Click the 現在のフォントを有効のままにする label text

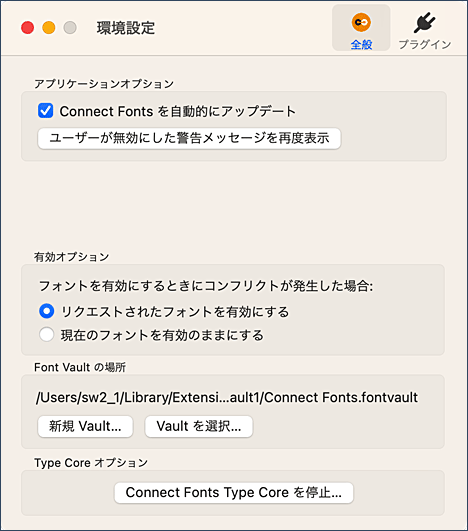pos(162,335)
